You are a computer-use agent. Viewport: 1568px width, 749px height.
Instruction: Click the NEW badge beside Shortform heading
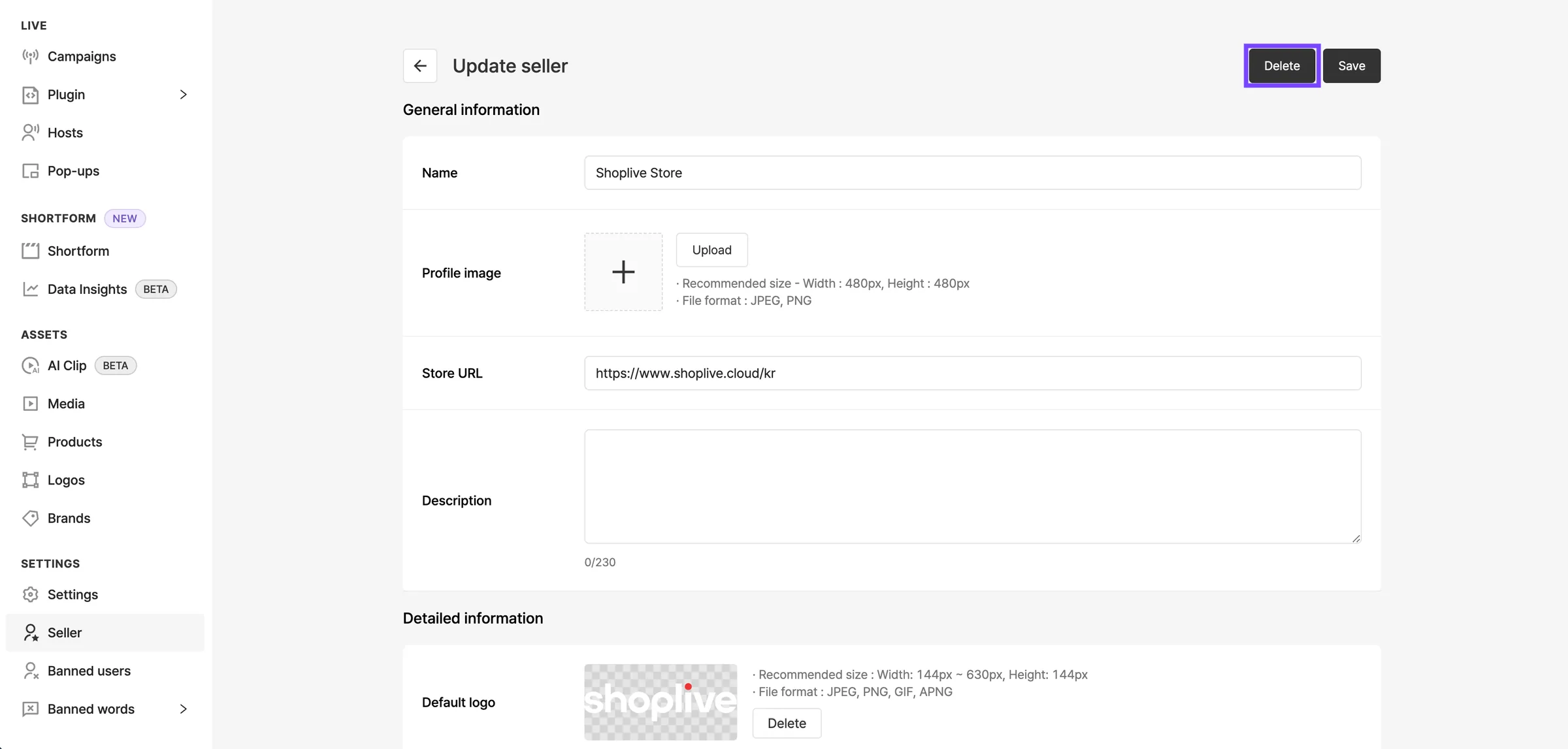click(125, 219)
